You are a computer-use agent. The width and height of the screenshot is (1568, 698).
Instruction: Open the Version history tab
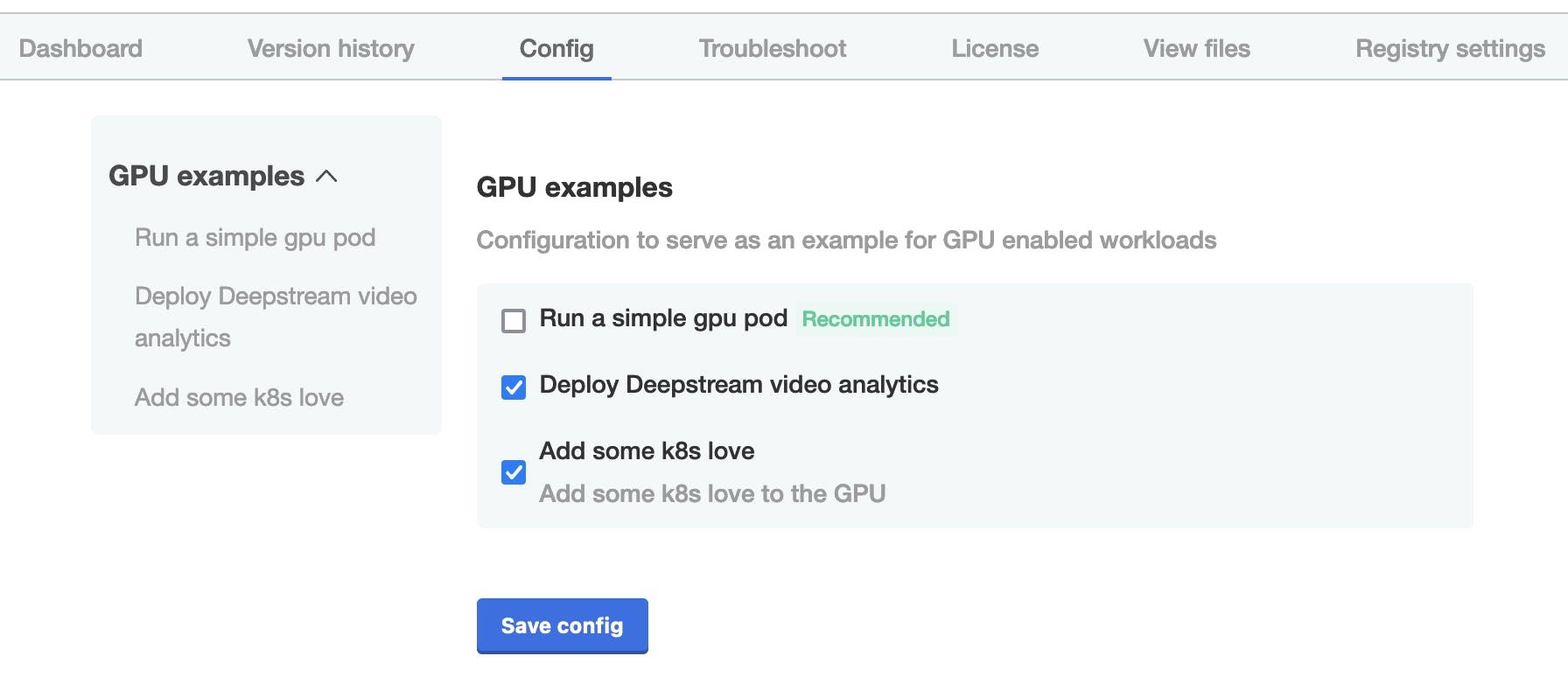click(x=331, y=49)
